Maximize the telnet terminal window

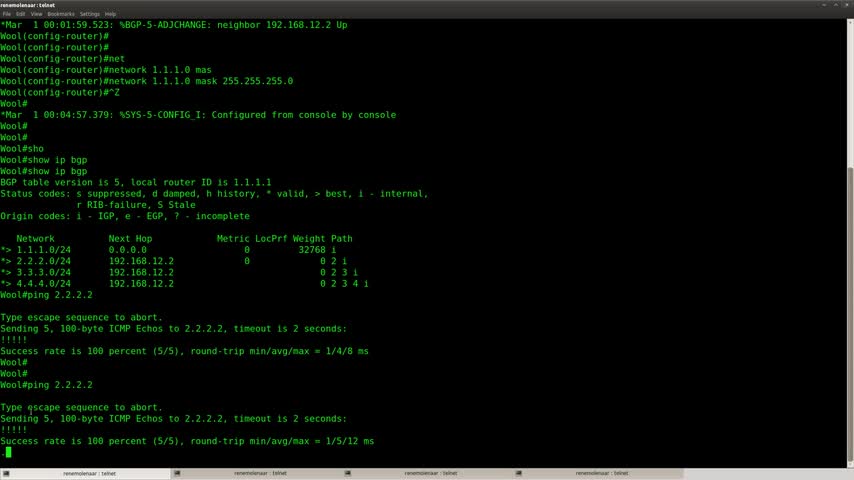pyautogui.click(x=836, y=5)
